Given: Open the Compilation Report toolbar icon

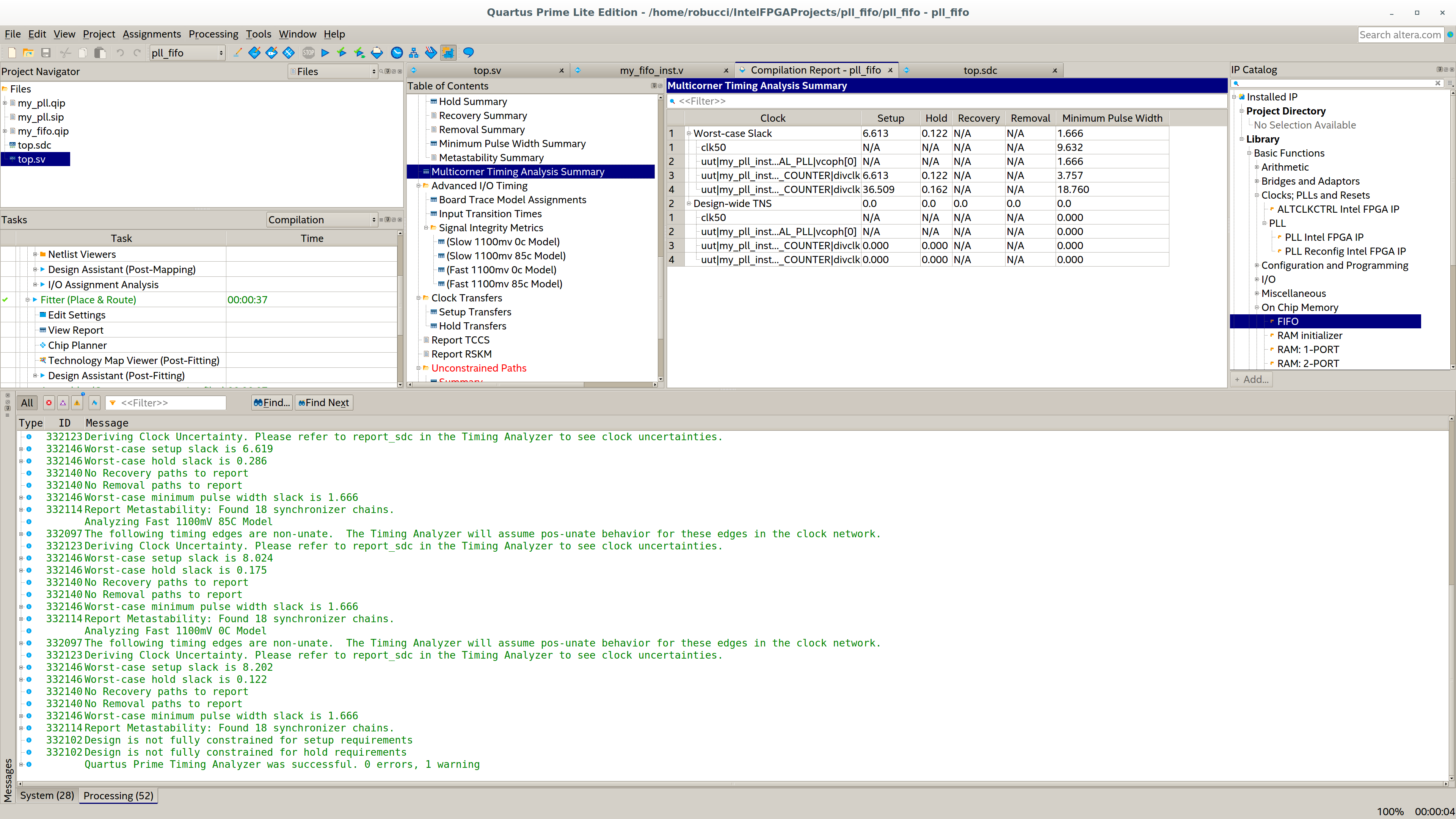Looking at the screenshot, I should tap(377, 53).
